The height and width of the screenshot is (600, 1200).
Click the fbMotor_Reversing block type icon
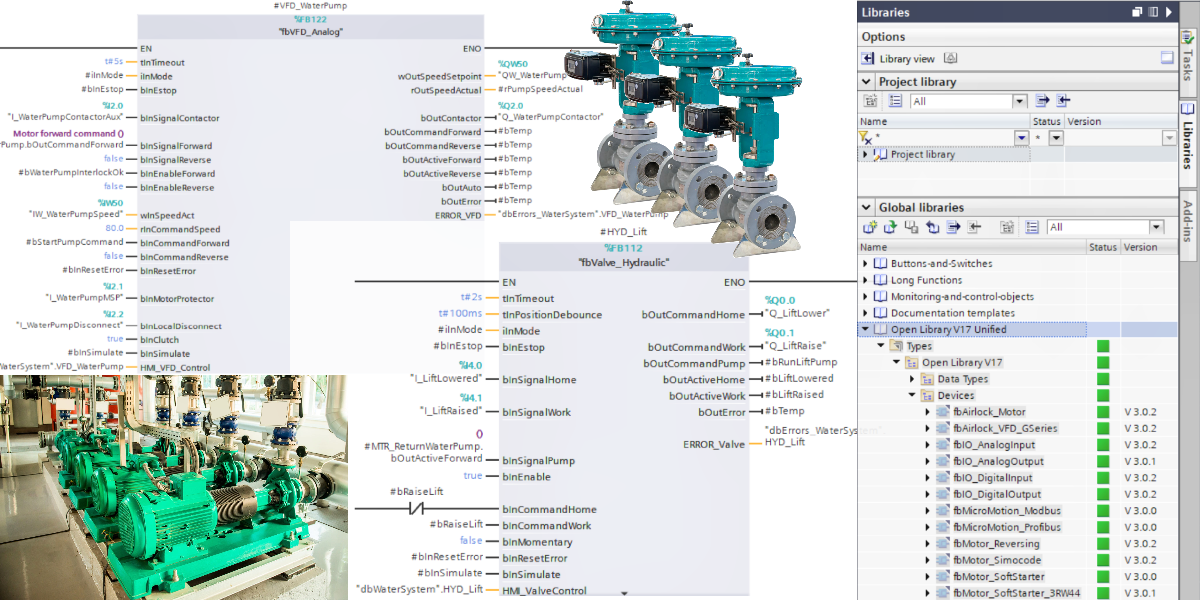pyautogui.click(x=943, y=544)
